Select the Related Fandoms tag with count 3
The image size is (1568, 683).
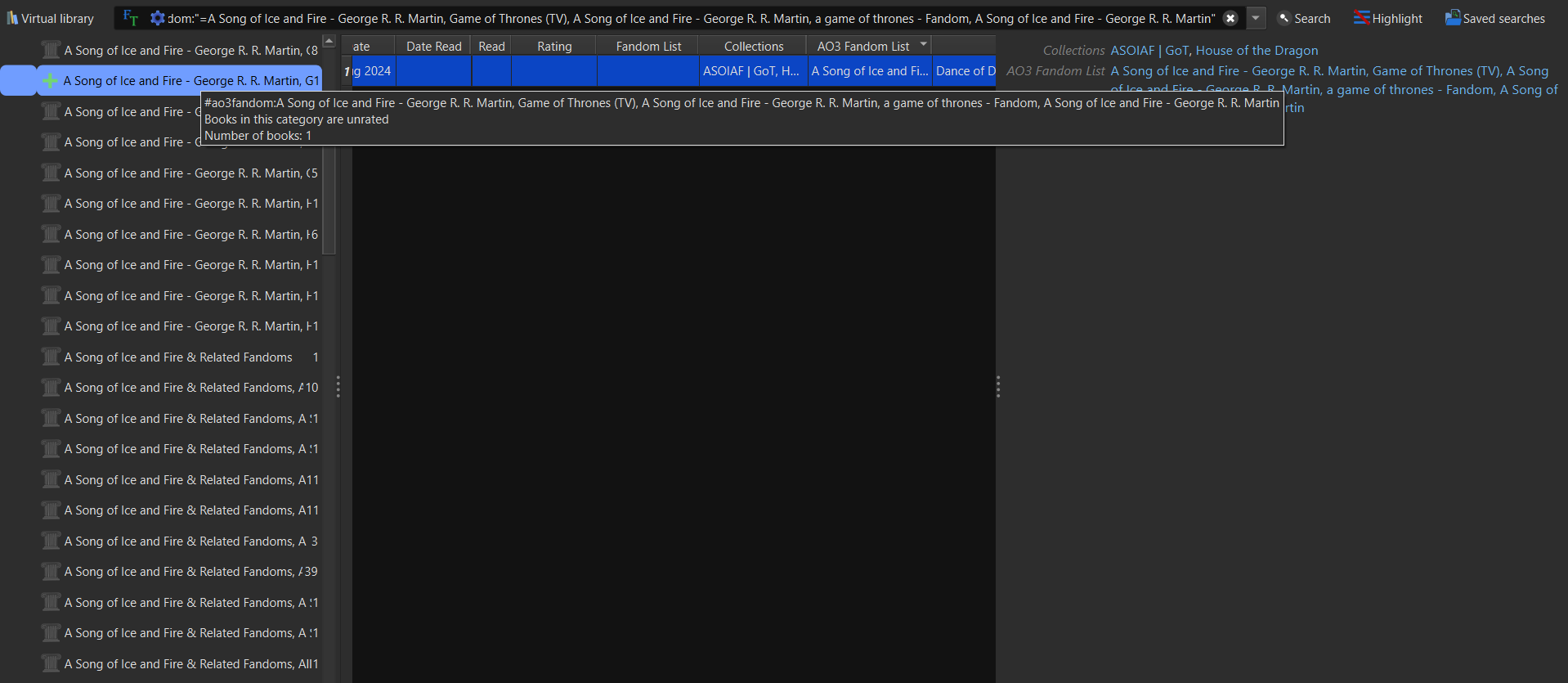181,541
